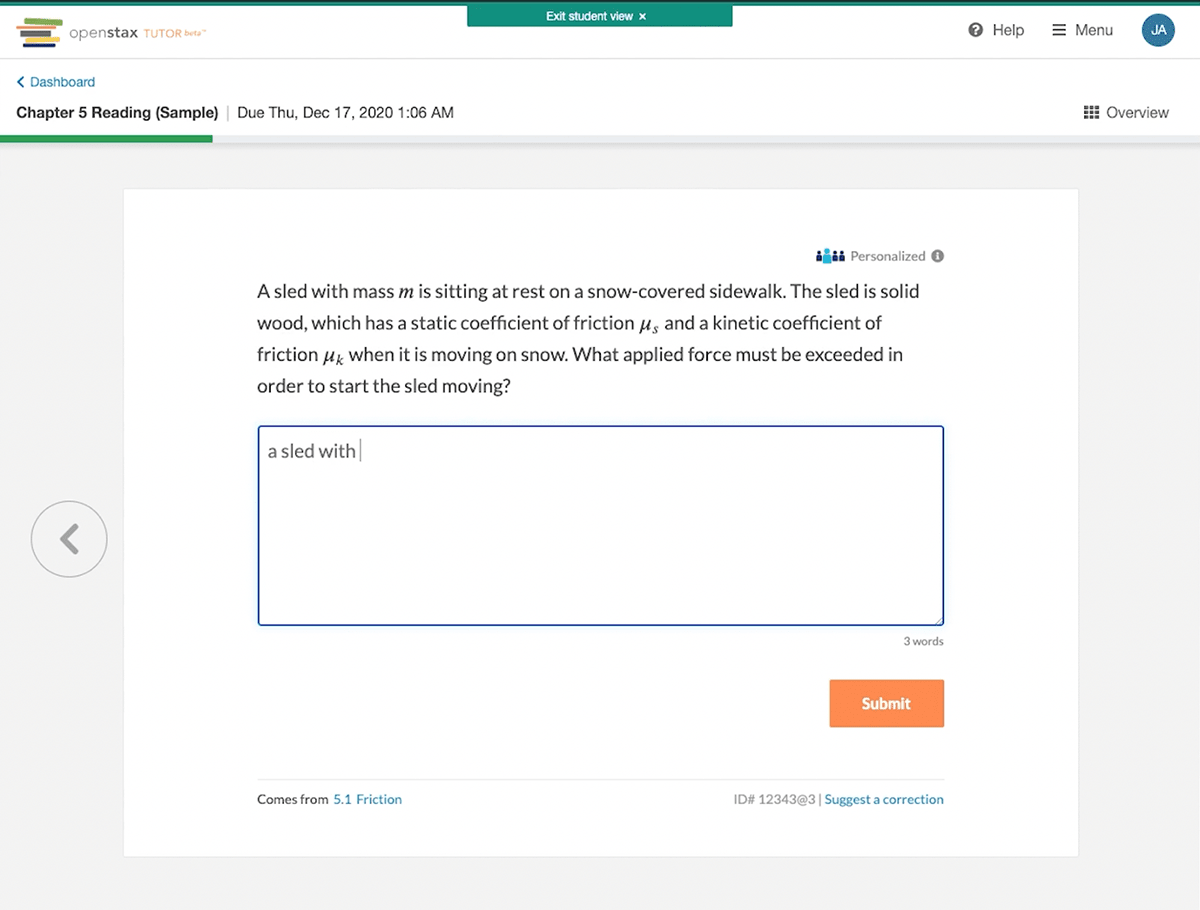The width and height of the screenshot is (1200, 910).
Task: Click the green reading progress bar
Action: tap(106, 139)
